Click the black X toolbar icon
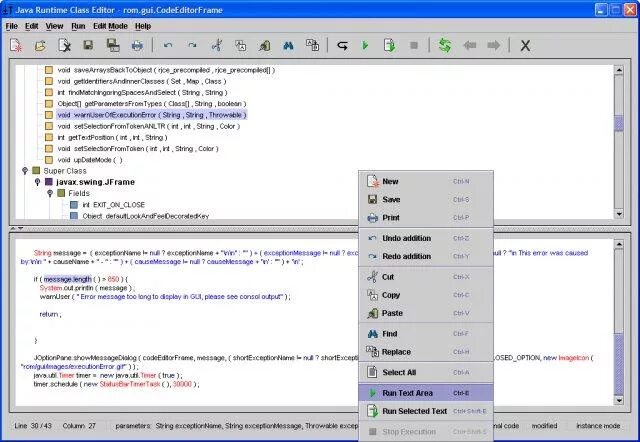The image size is (640, 442). click(525, 45)
